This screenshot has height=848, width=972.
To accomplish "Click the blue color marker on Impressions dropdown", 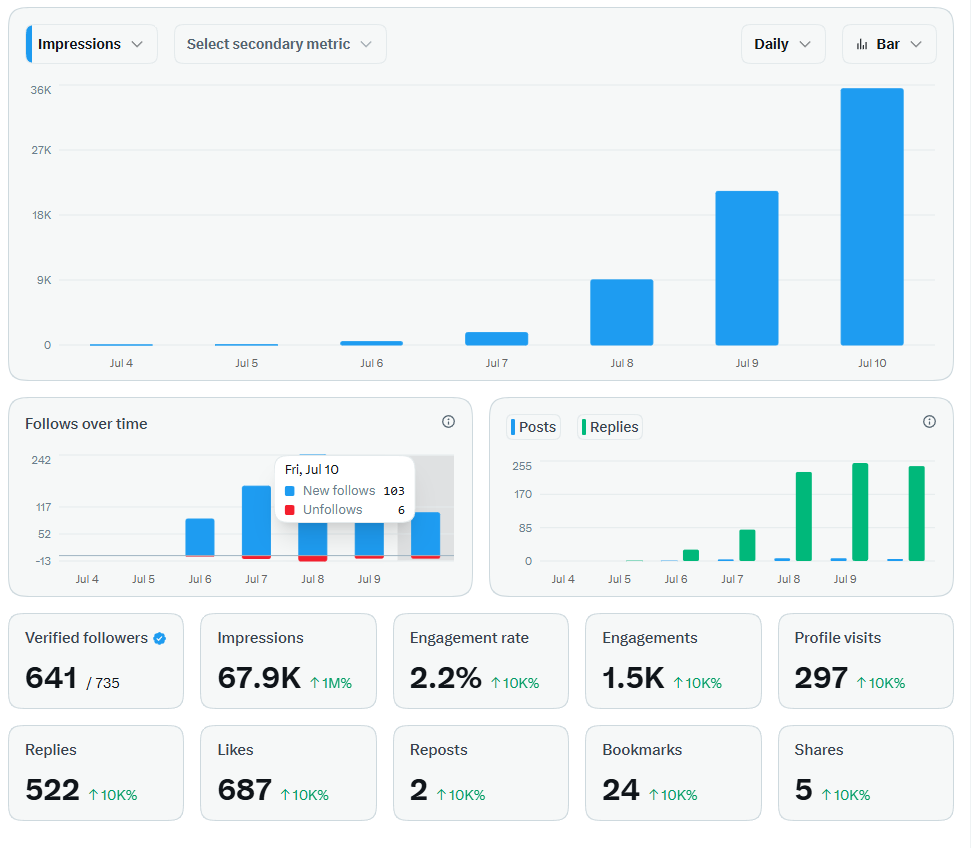I will click(x=29, y=44).
